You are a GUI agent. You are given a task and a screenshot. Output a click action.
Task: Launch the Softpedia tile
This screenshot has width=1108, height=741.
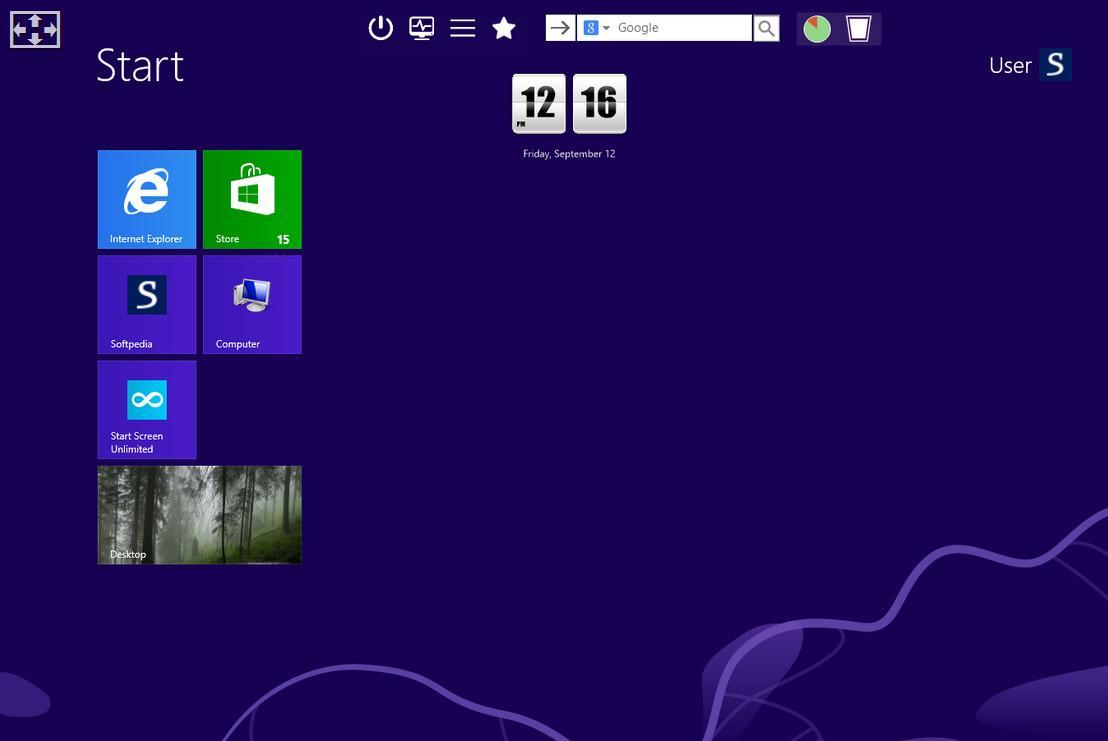click(146, 304)
